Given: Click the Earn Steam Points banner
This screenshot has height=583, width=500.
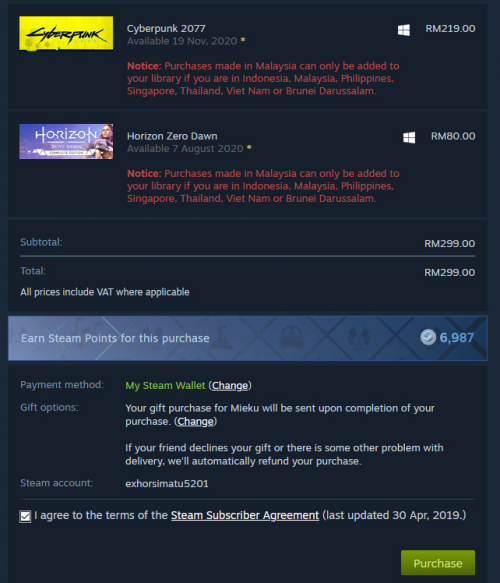Looking at the screenshot, I should click(248, 338).
